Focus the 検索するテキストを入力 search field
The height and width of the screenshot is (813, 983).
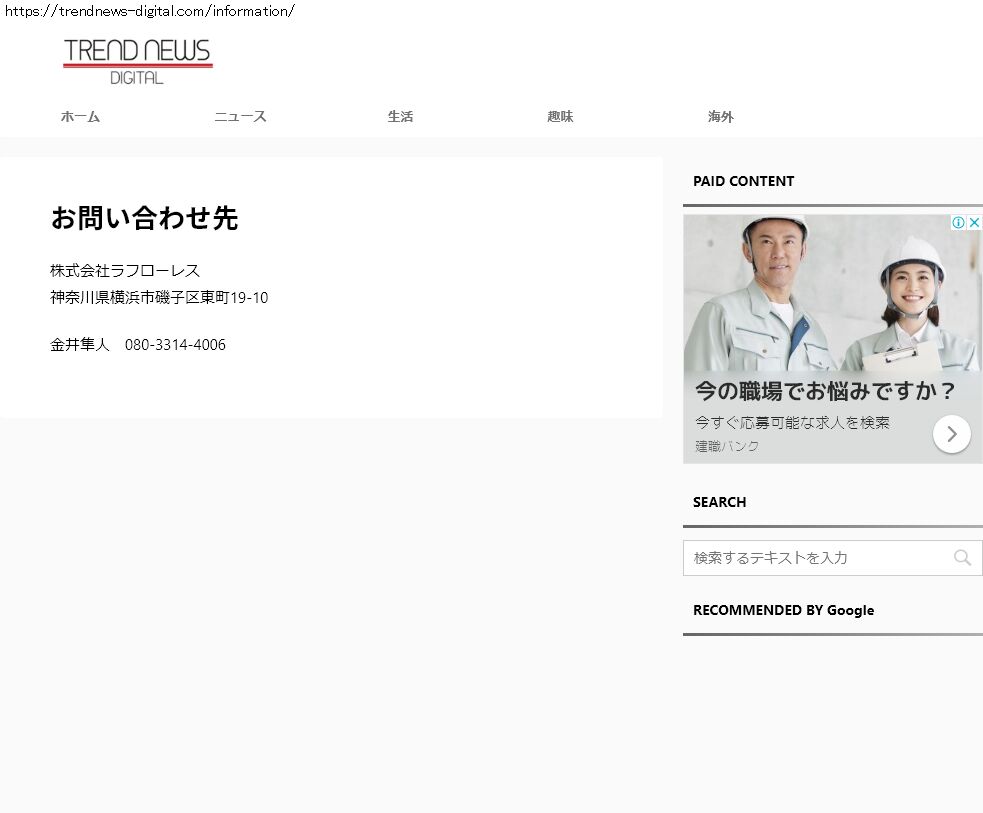coord(833,558)
